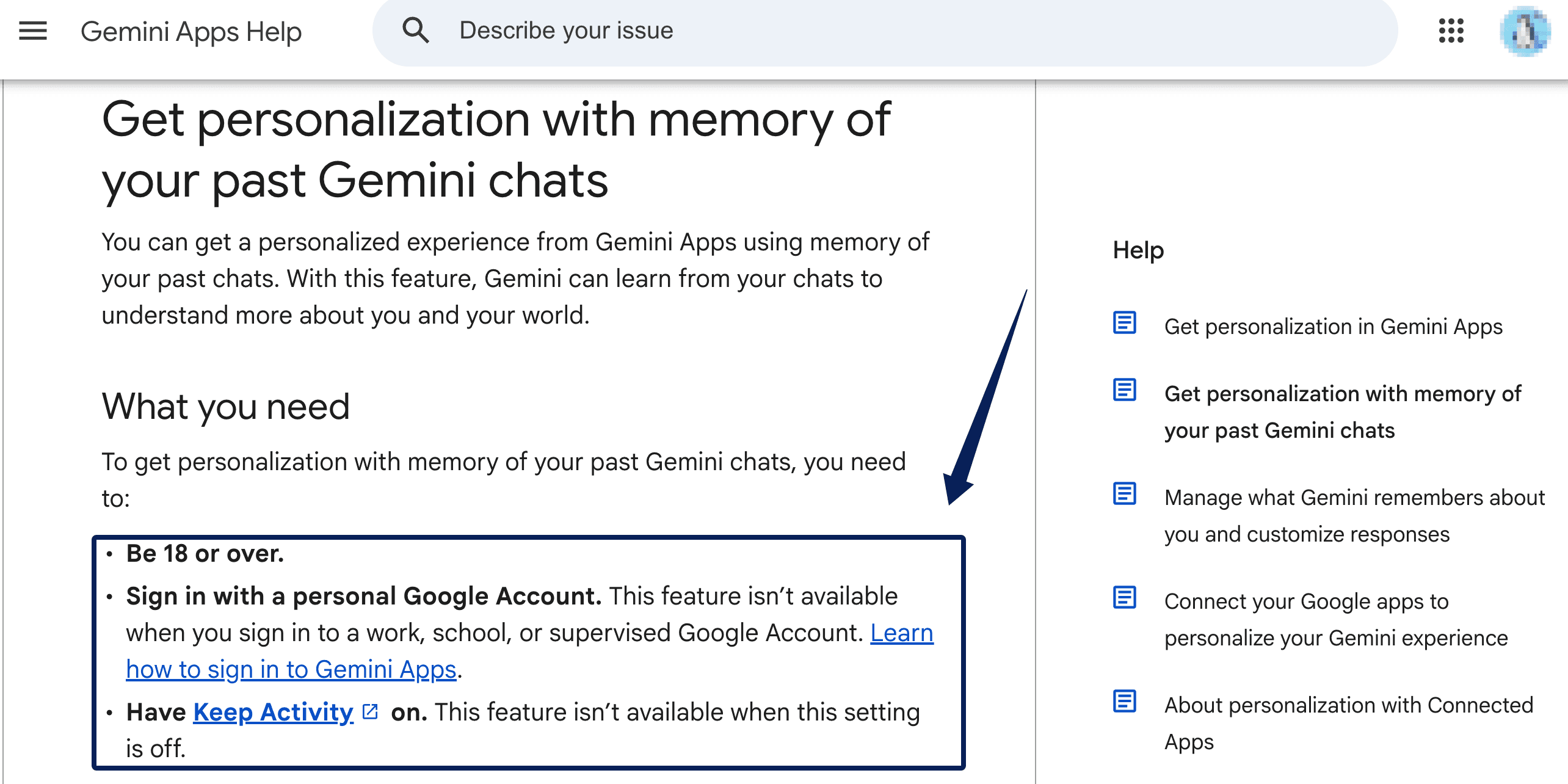Click external link icon after Keep Activity
Viewport: 1568px width, 784px height.
(371, 711)
